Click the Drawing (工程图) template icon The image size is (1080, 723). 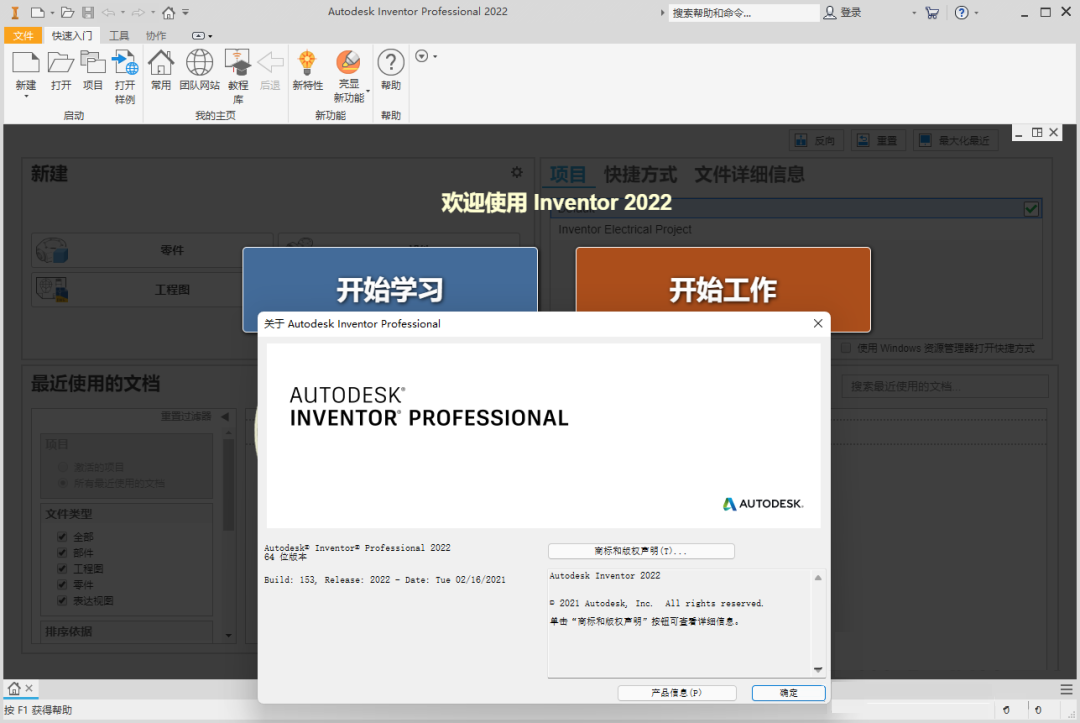pyautogui.click(x=52, y=289)
